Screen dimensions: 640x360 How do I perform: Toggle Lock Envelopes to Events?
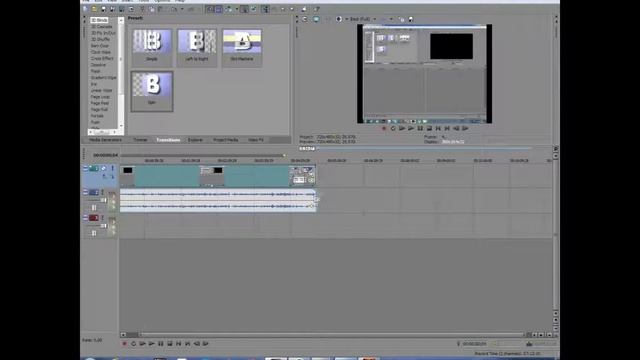pyautogui.click(x=244, y=9)
